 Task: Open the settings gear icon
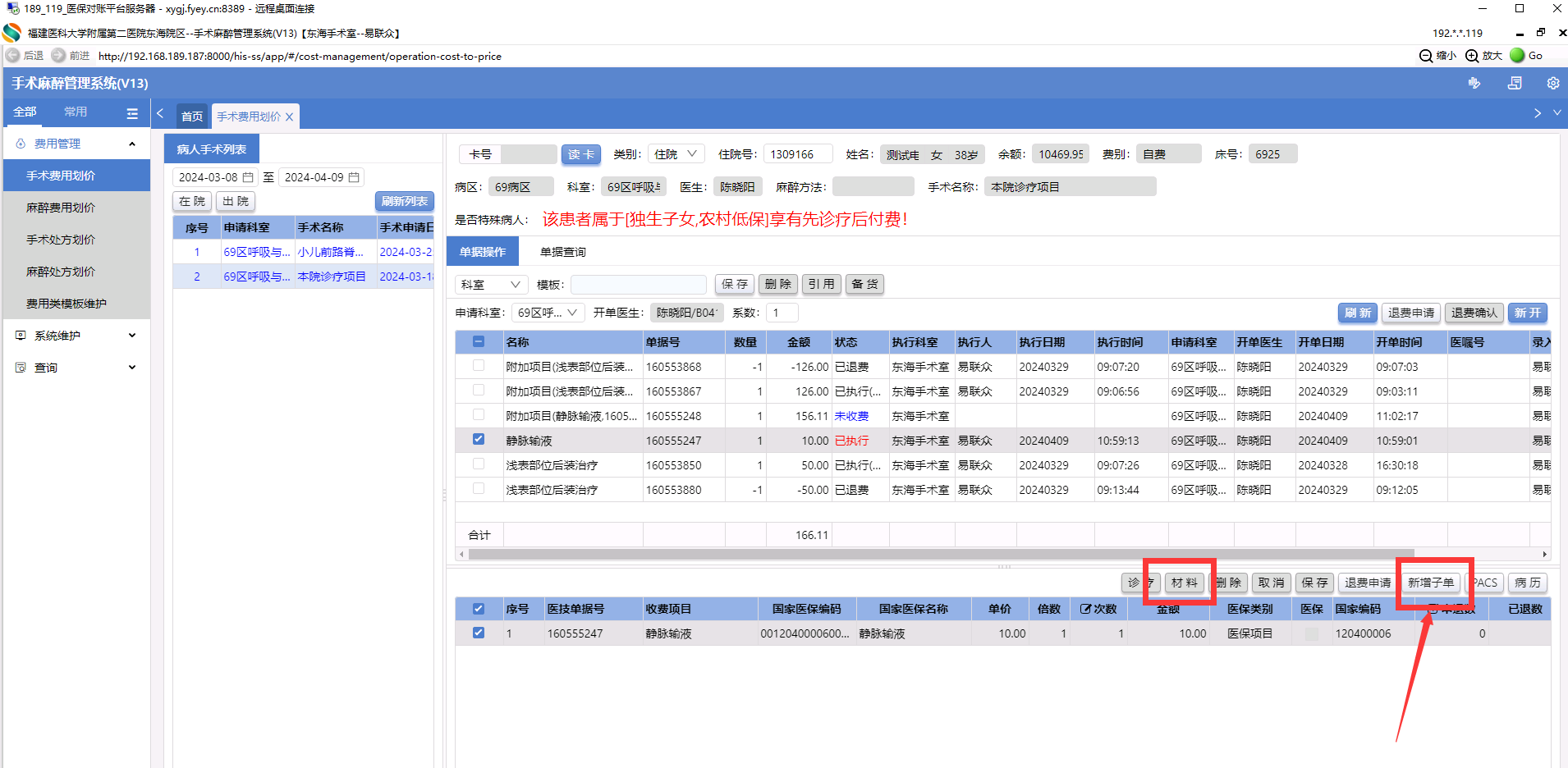click(1552, 83)
